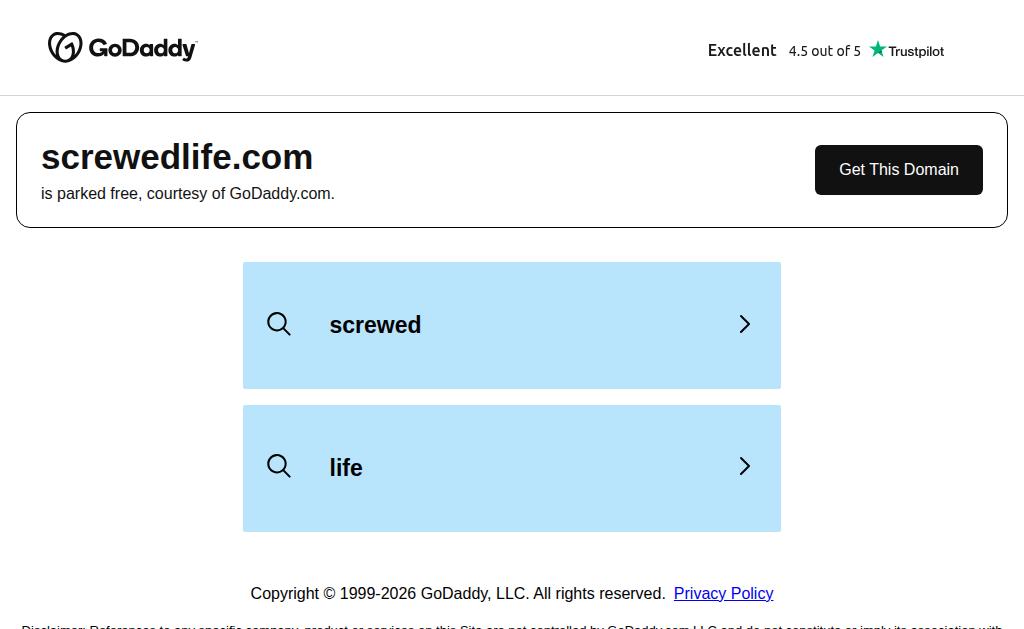Viewport: 1024px width, 629px height.
Task: Click the GoDaddy copyright notice text
Action: 458,593
